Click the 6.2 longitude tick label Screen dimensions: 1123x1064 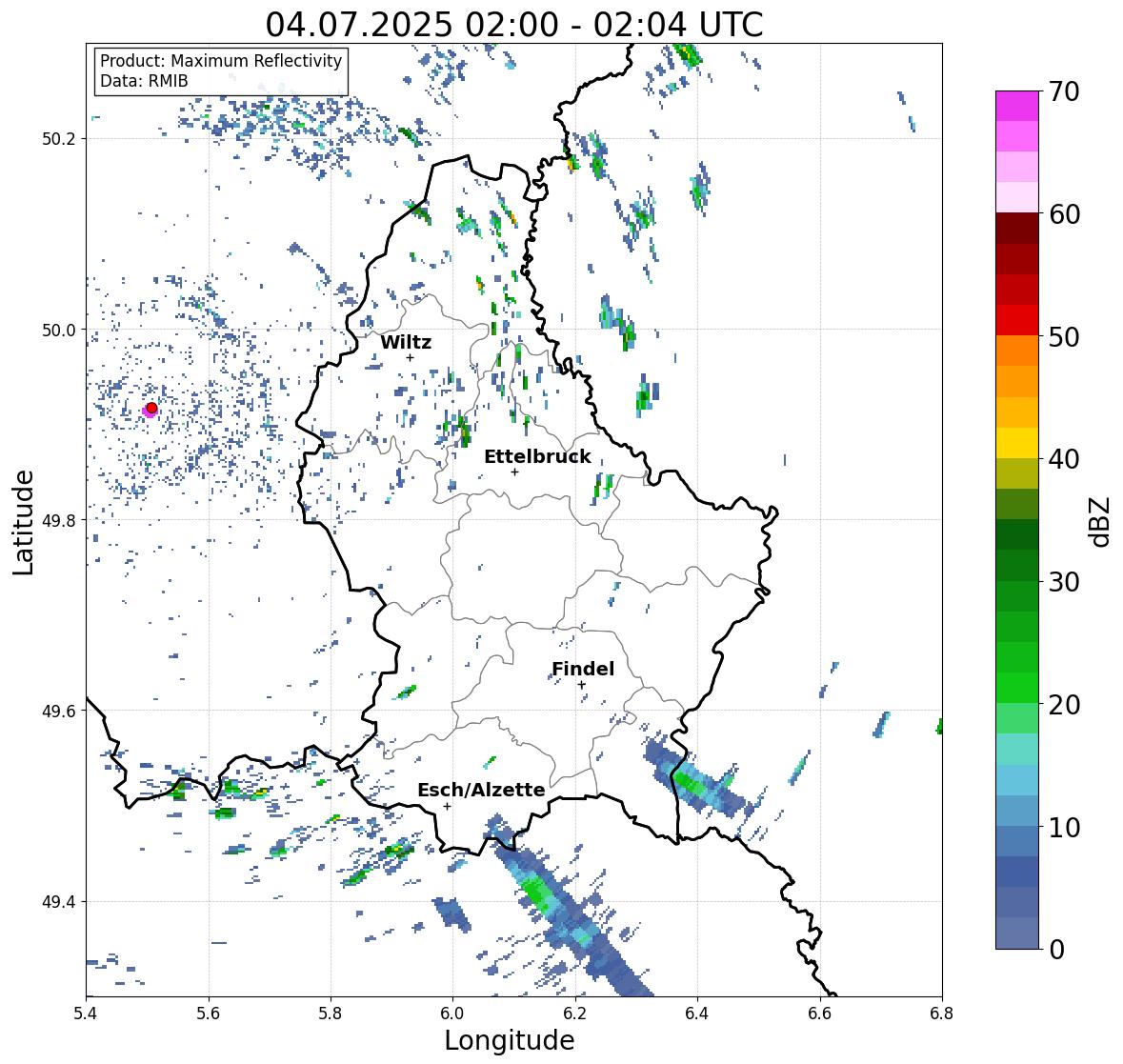click(x=575, y=1014)
